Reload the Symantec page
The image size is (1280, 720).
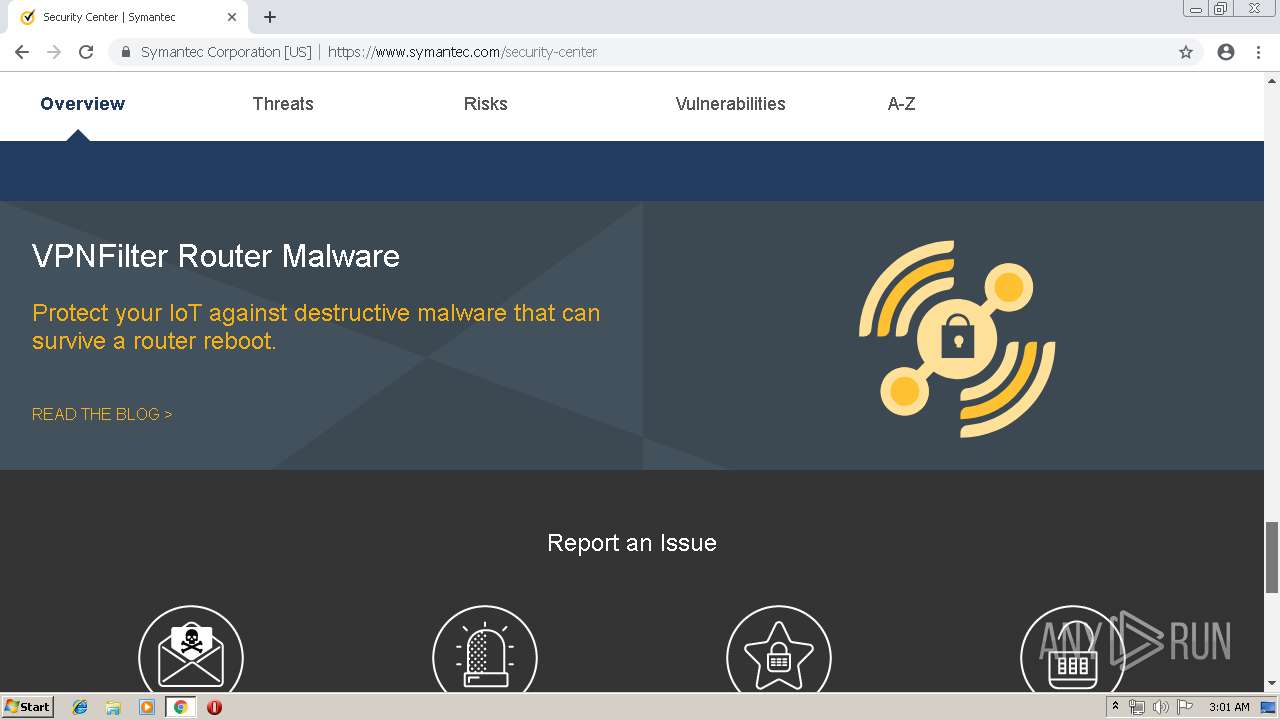click(x=86, y=52)
